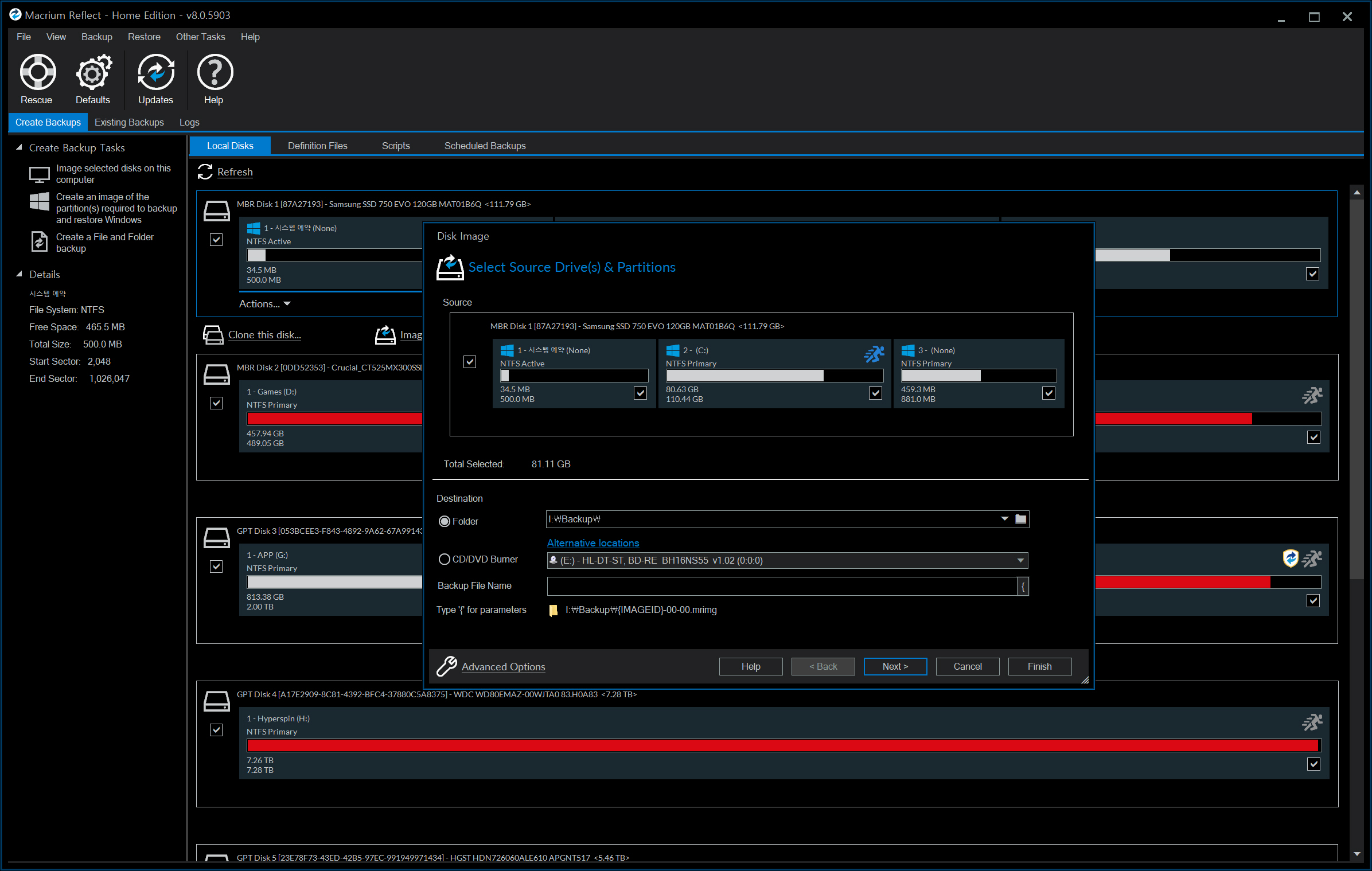Click the MBR Disk 2 Crucial drive icon
This screenshot has height=871, width=1372.
pos(217,374)
